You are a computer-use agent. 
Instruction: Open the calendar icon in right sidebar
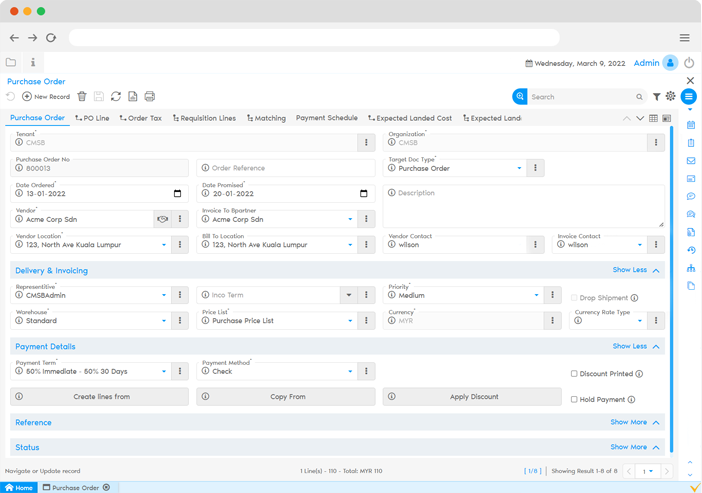(x=690, y=125)
